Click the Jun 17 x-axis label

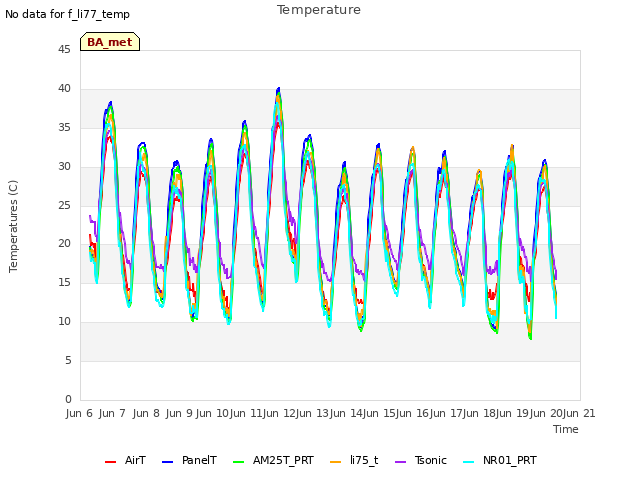(446, 413)
